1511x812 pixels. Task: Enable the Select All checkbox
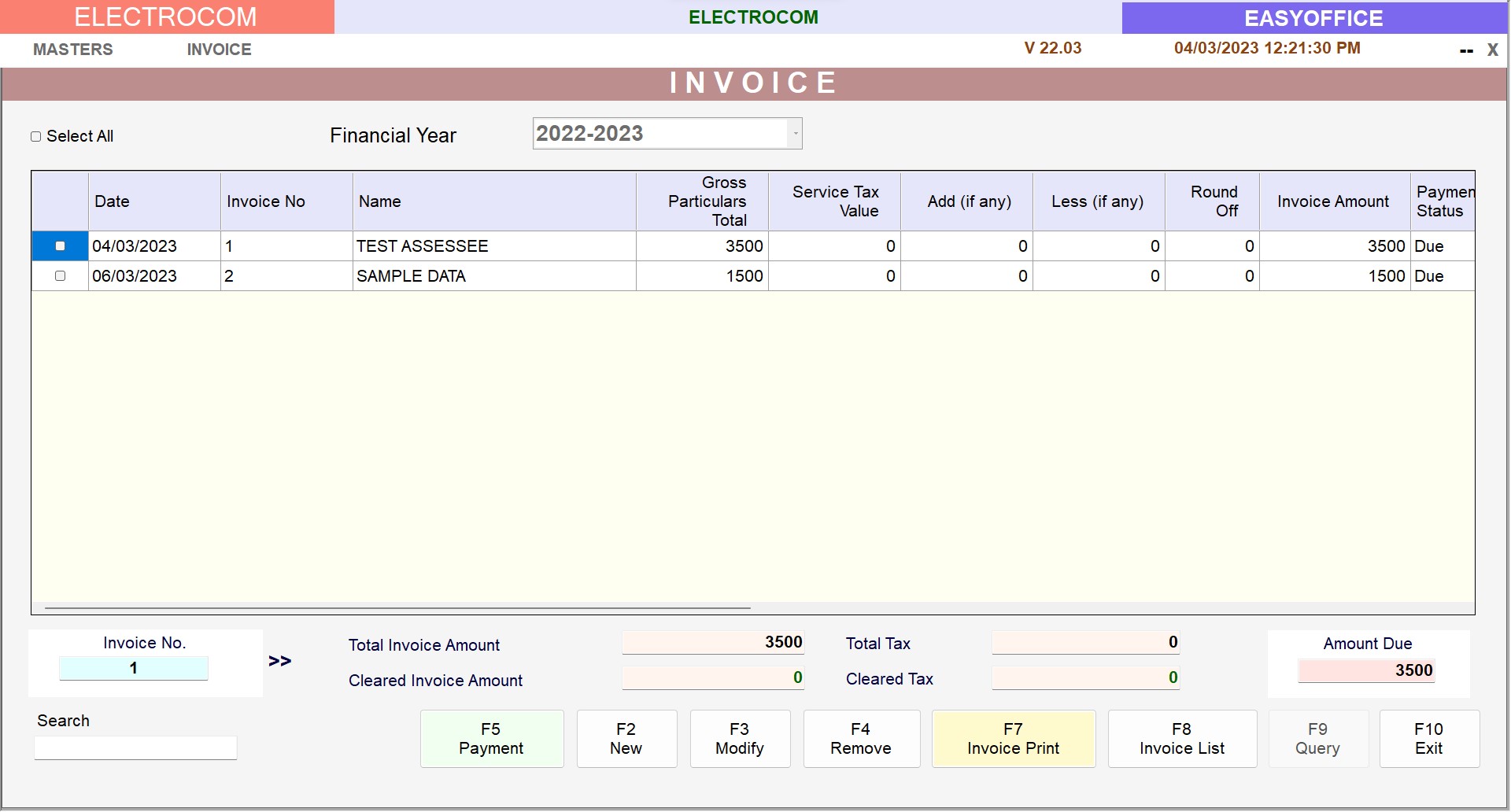pos(35,136)
